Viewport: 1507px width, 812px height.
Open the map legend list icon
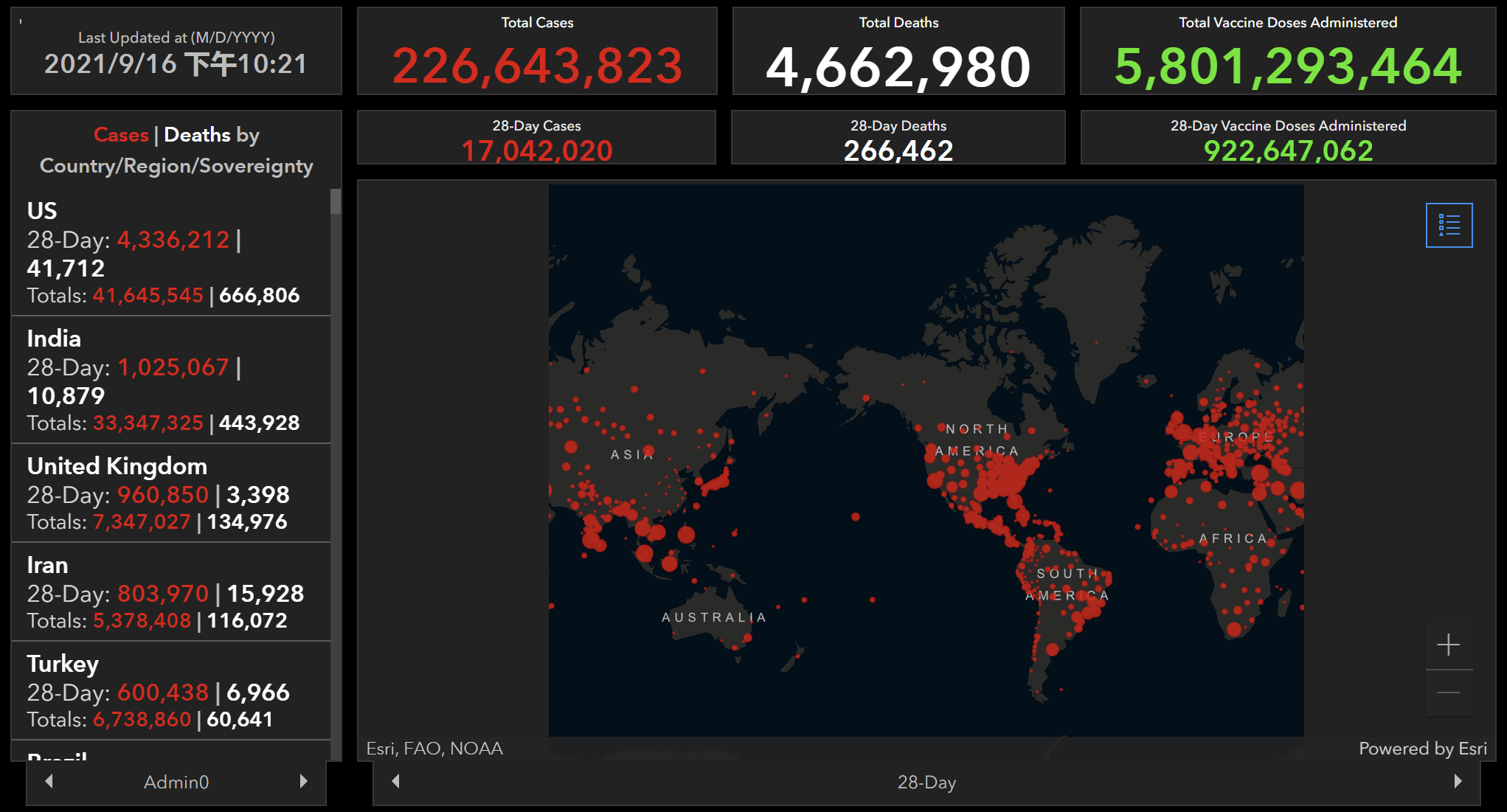click(x=1449, y=225)
